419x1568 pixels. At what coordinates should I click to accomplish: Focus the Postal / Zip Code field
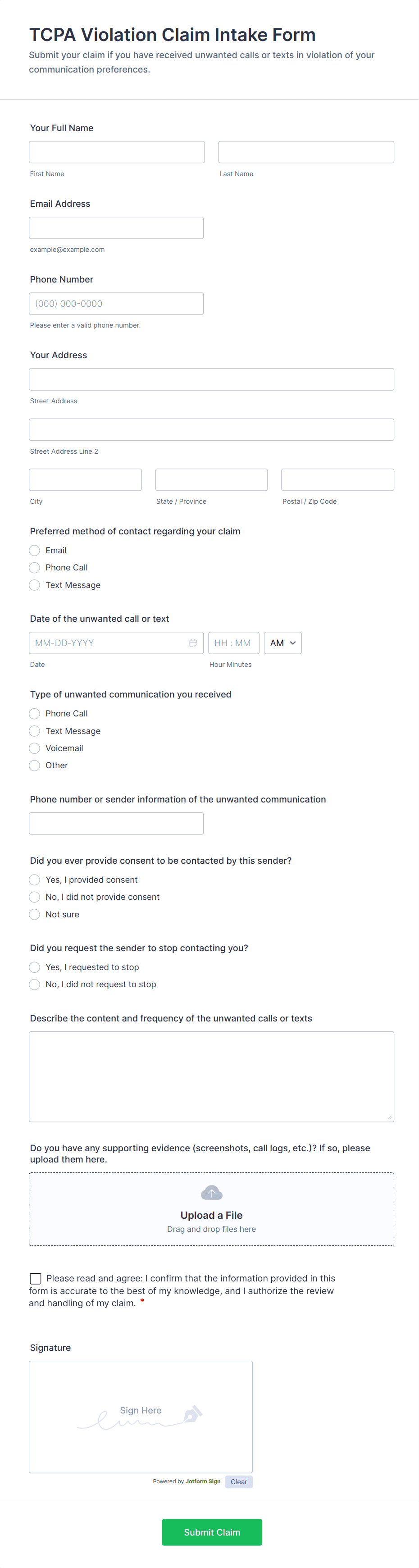pos(337,480)
